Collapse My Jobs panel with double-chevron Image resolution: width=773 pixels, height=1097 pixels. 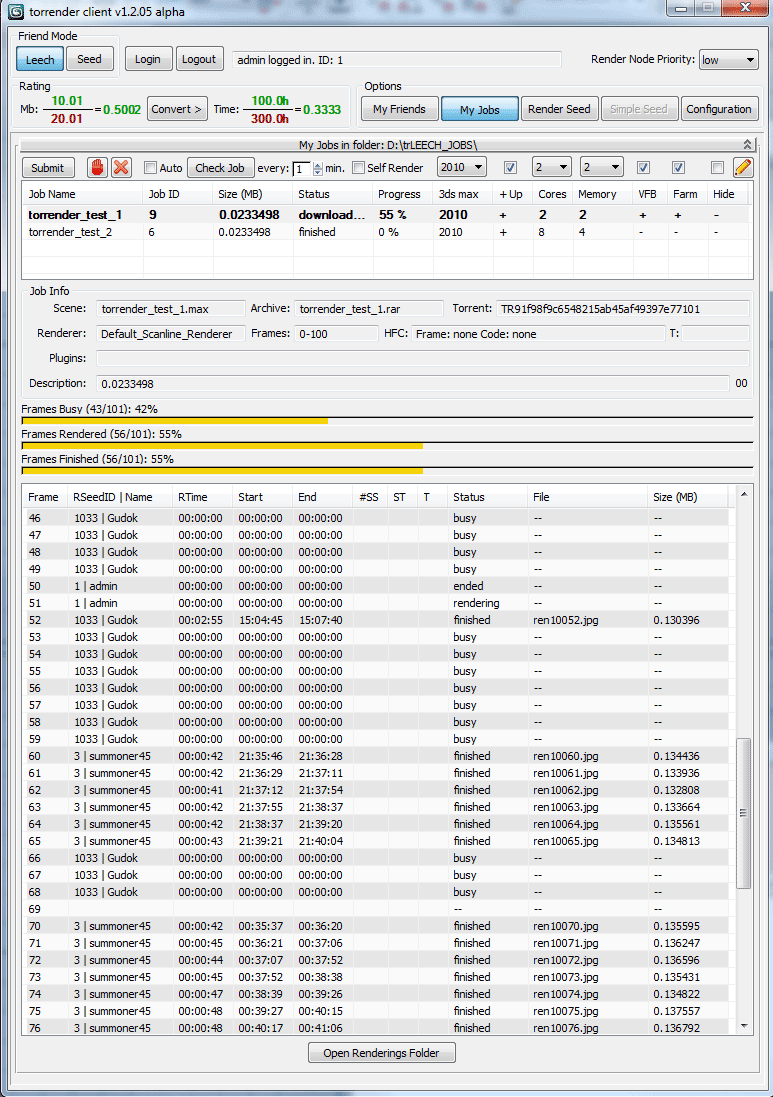[747, 145]
